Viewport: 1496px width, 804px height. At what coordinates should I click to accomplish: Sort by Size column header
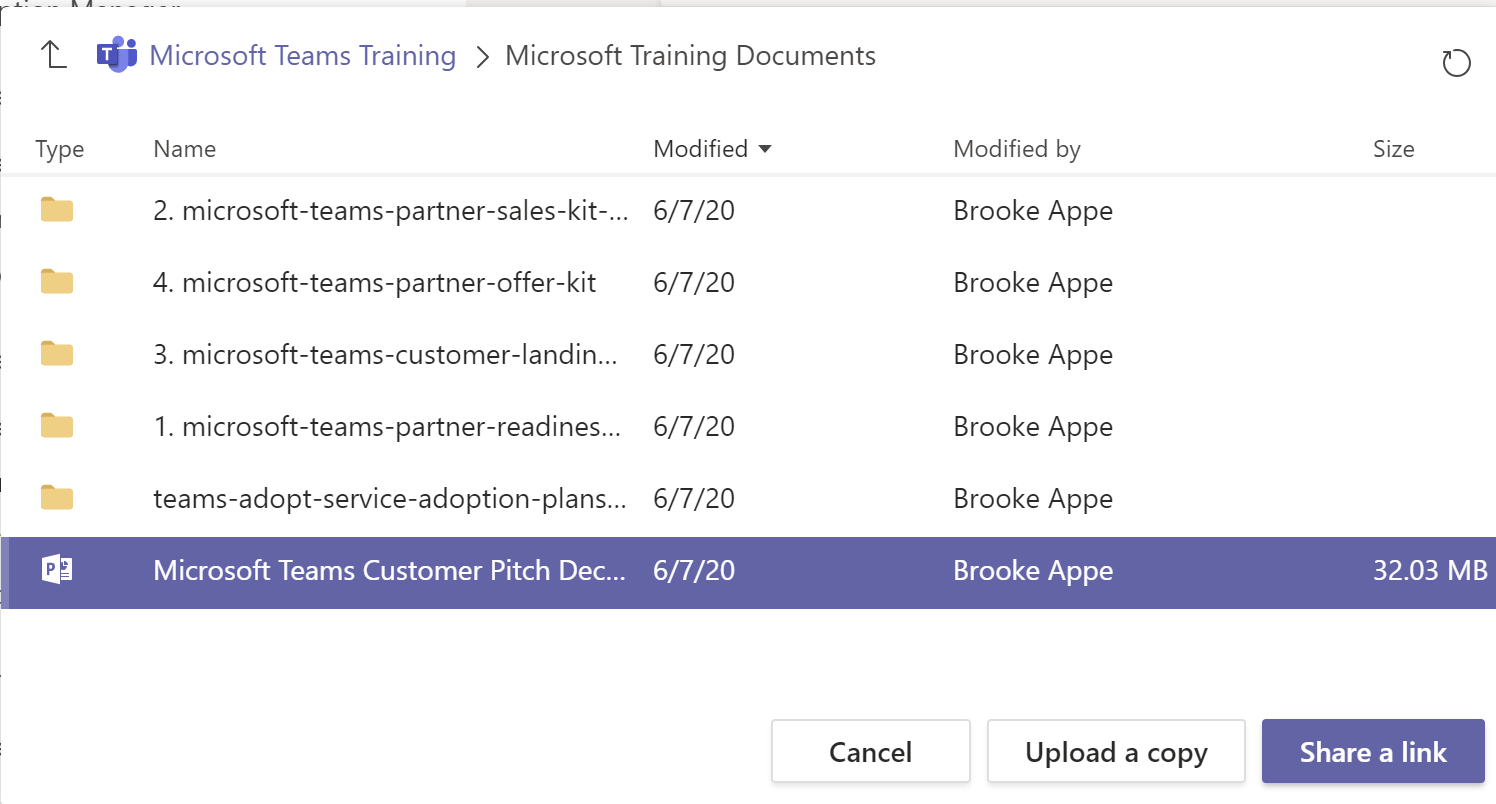pos(1393,149)
